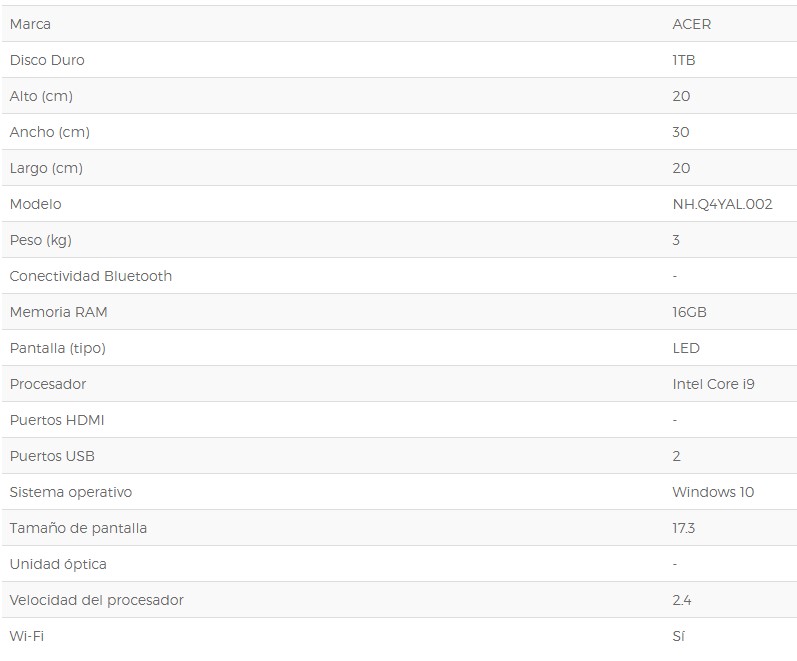
Task: Click the Disco Duro row label
Action: point(47,60)
